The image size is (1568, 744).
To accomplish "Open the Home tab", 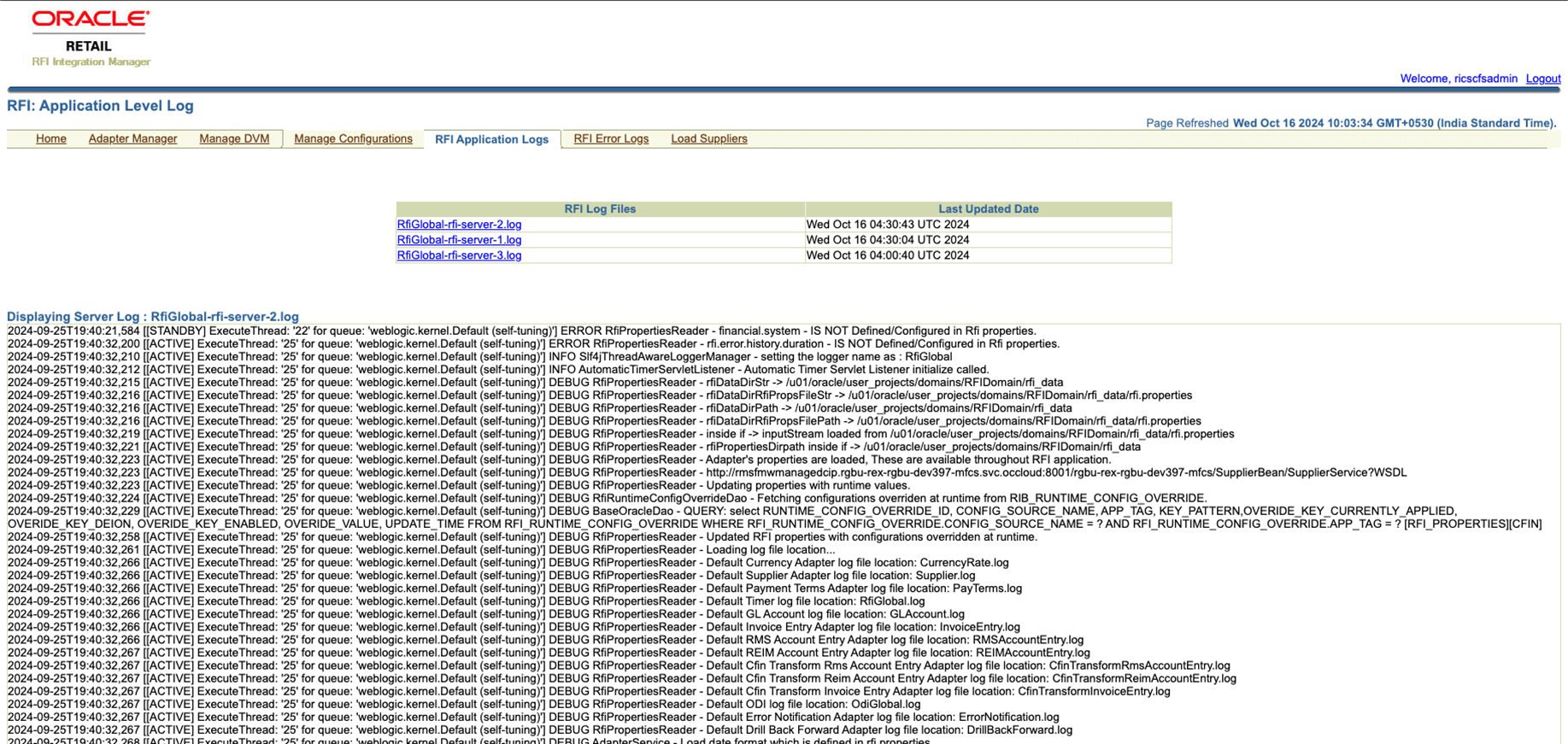I will 51,138.
